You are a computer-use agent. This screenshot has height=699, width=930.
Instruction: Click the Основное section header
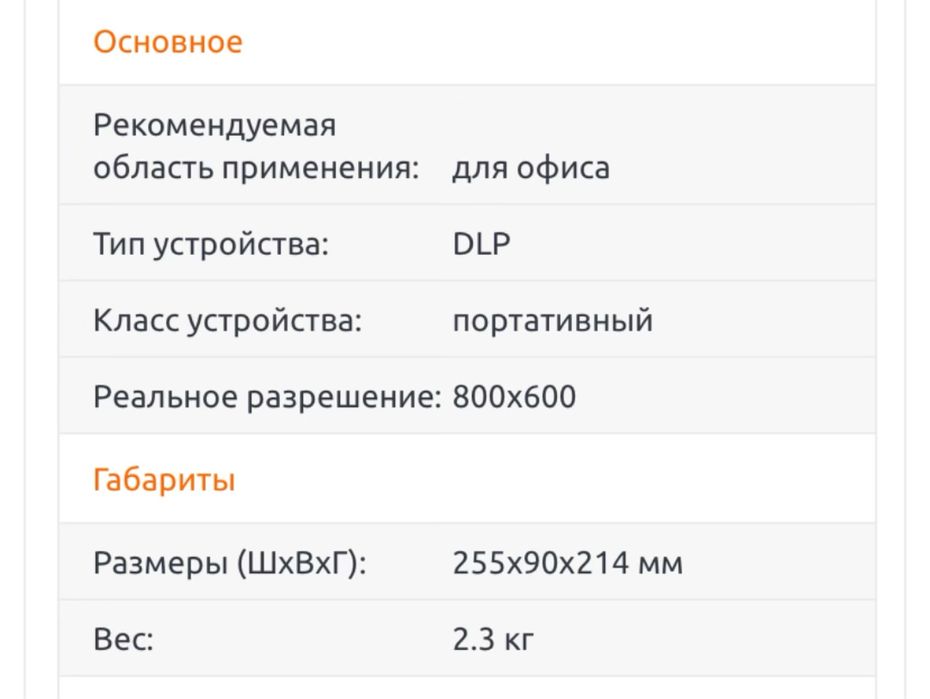point(167,42)
